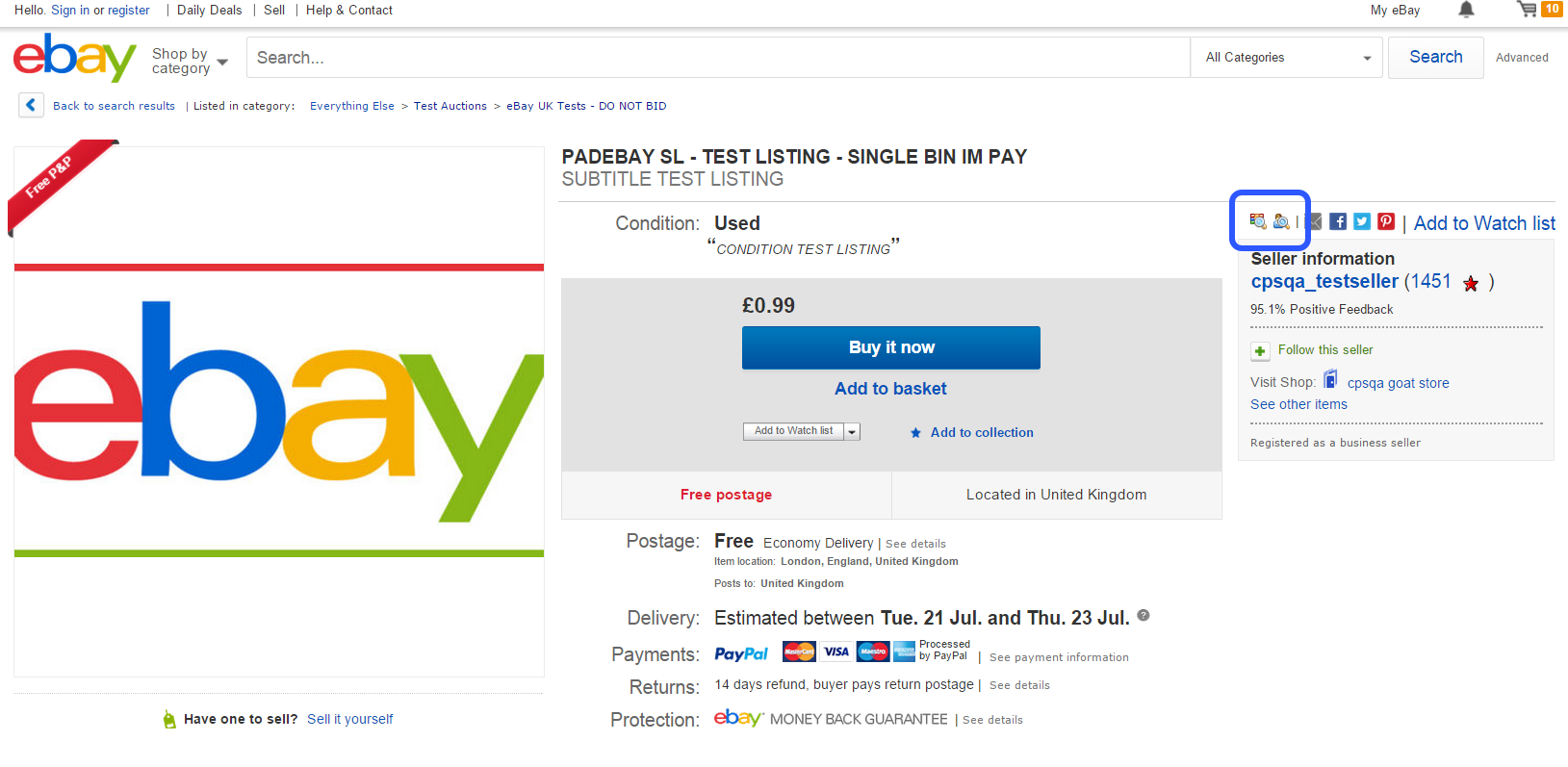The image size is (1568, 767).
Task: Click the back arrow to search results
Action: [x=31, y=105]
